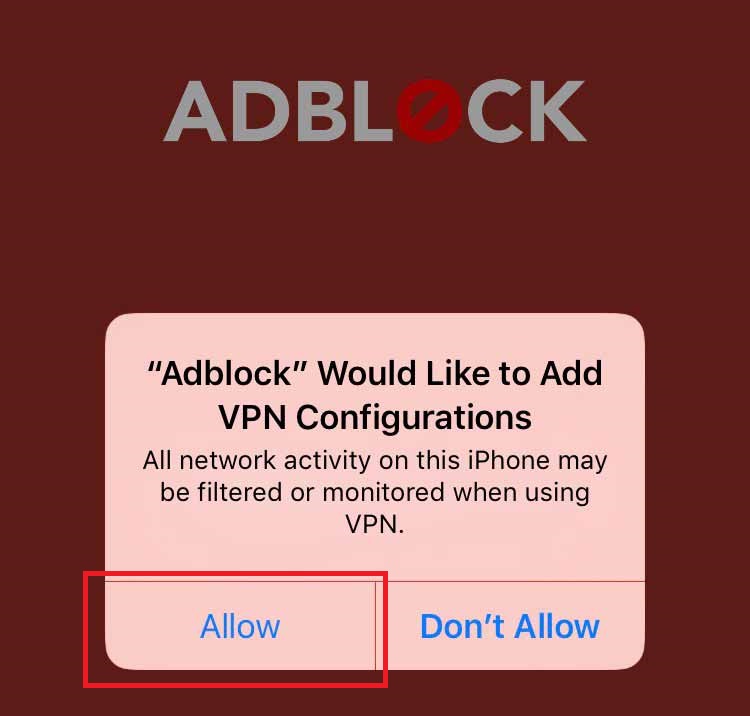Tap the letter A in ADBLOCK logo

195,111
